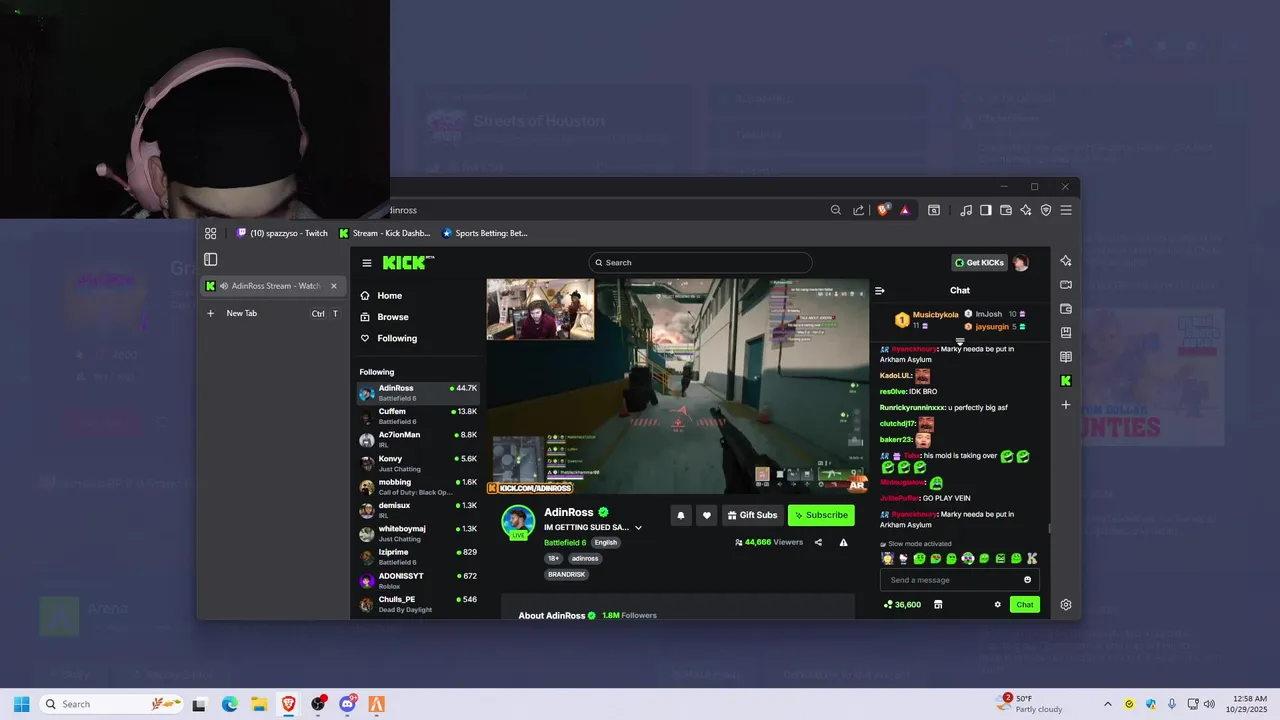1280x720 pixels.
Task: Toggle vertical tabs panel icon
Action: coord(210,259)
